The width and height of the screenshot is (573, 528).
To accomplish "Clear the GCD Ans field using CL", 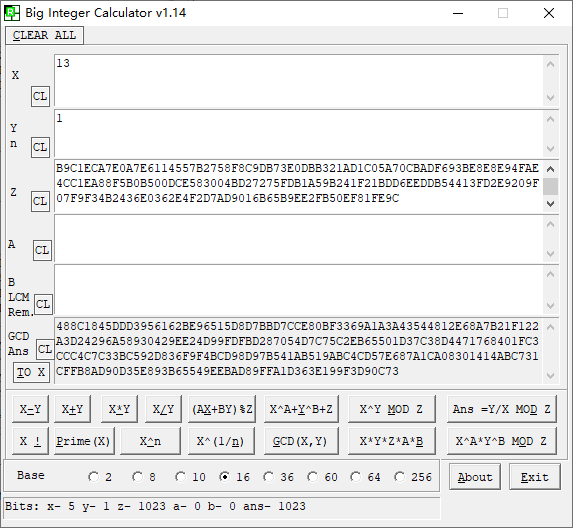I will tap(45, 349).
